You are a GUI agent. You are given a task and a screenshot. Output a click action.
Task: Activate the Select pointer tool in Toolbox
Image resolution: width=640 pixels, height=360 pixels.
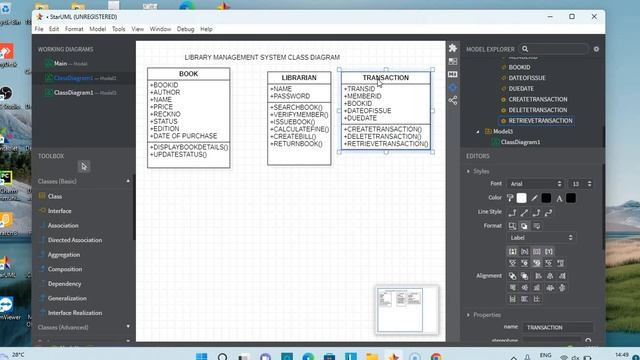pos(84,167)
